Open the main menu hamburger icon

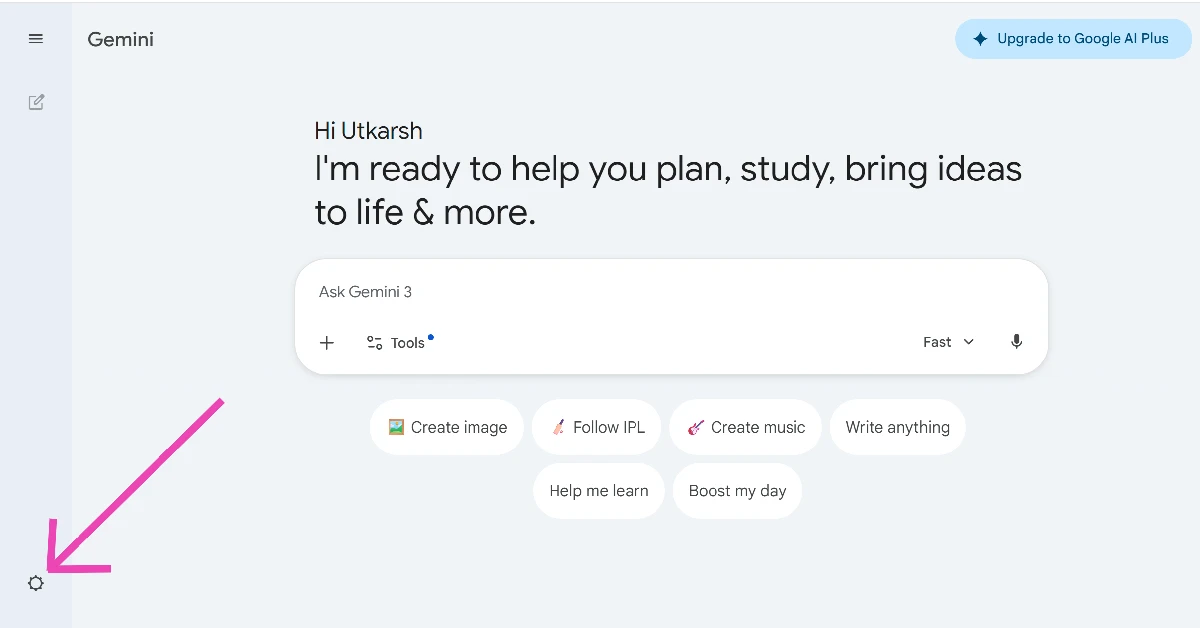pyautogui.click(x=36, y=39)
